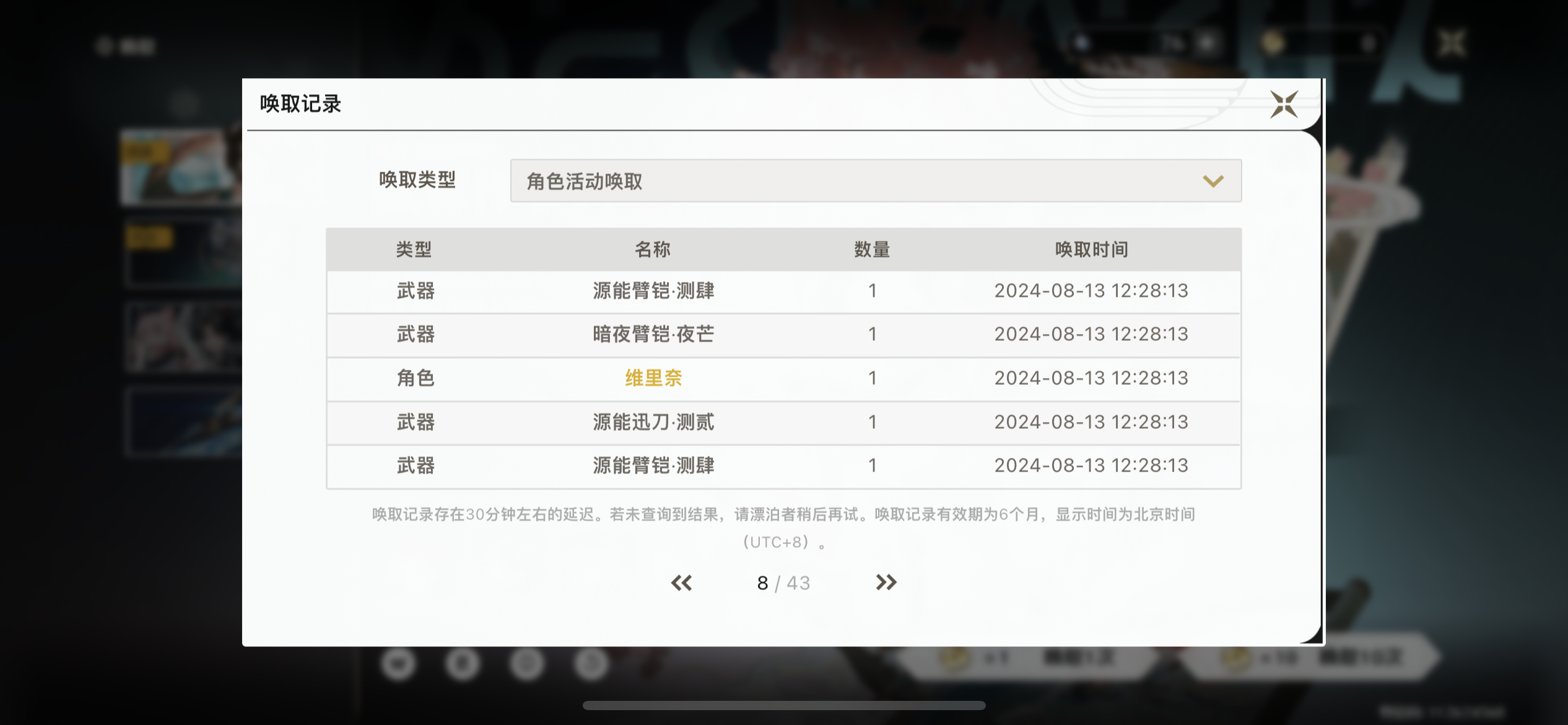Click the 唤取类型 label
This screenshot has width=1568, height=725.
tap(417, 180)
